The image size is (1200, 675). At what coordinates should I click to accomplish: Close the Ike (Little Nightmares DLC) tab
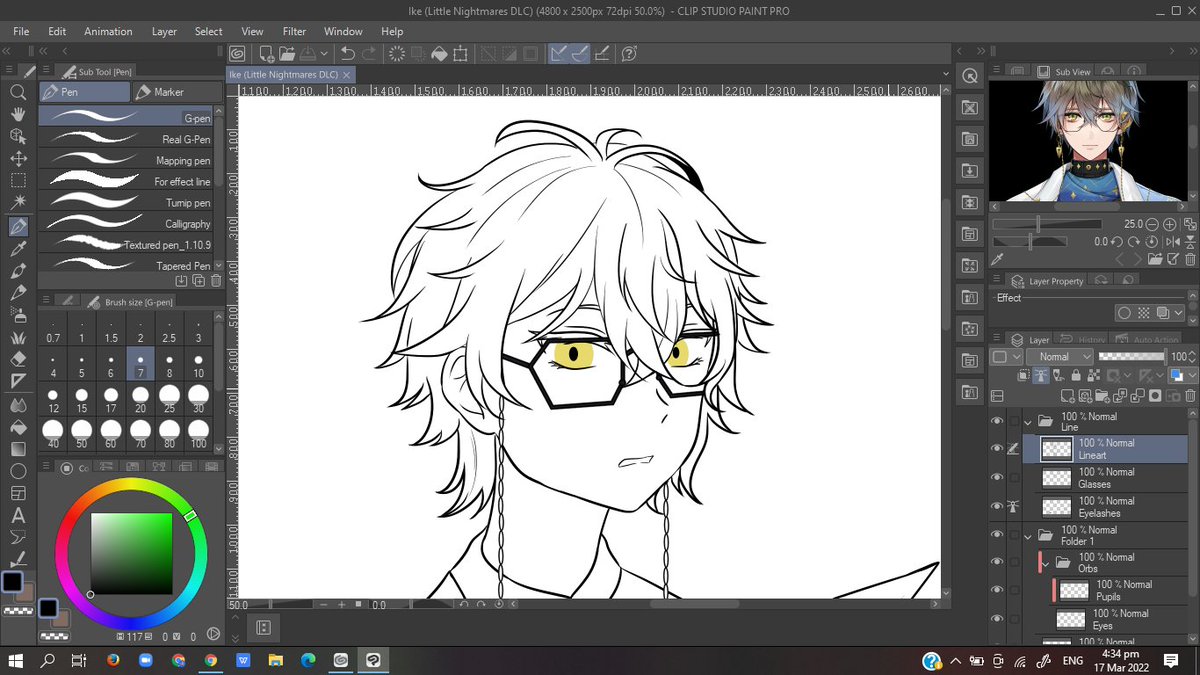(x=346, y=75)
